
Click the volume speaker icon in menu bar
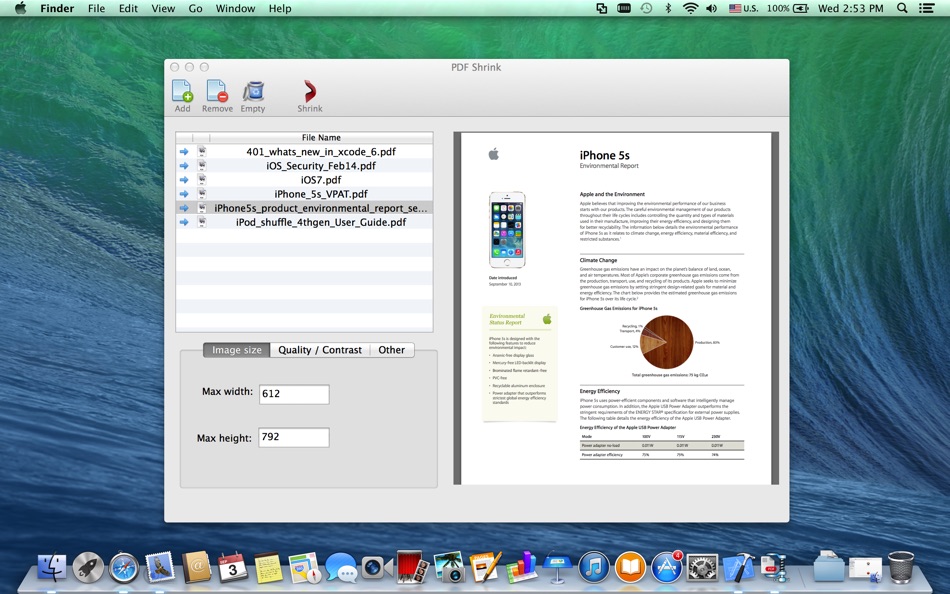(712, 8)
